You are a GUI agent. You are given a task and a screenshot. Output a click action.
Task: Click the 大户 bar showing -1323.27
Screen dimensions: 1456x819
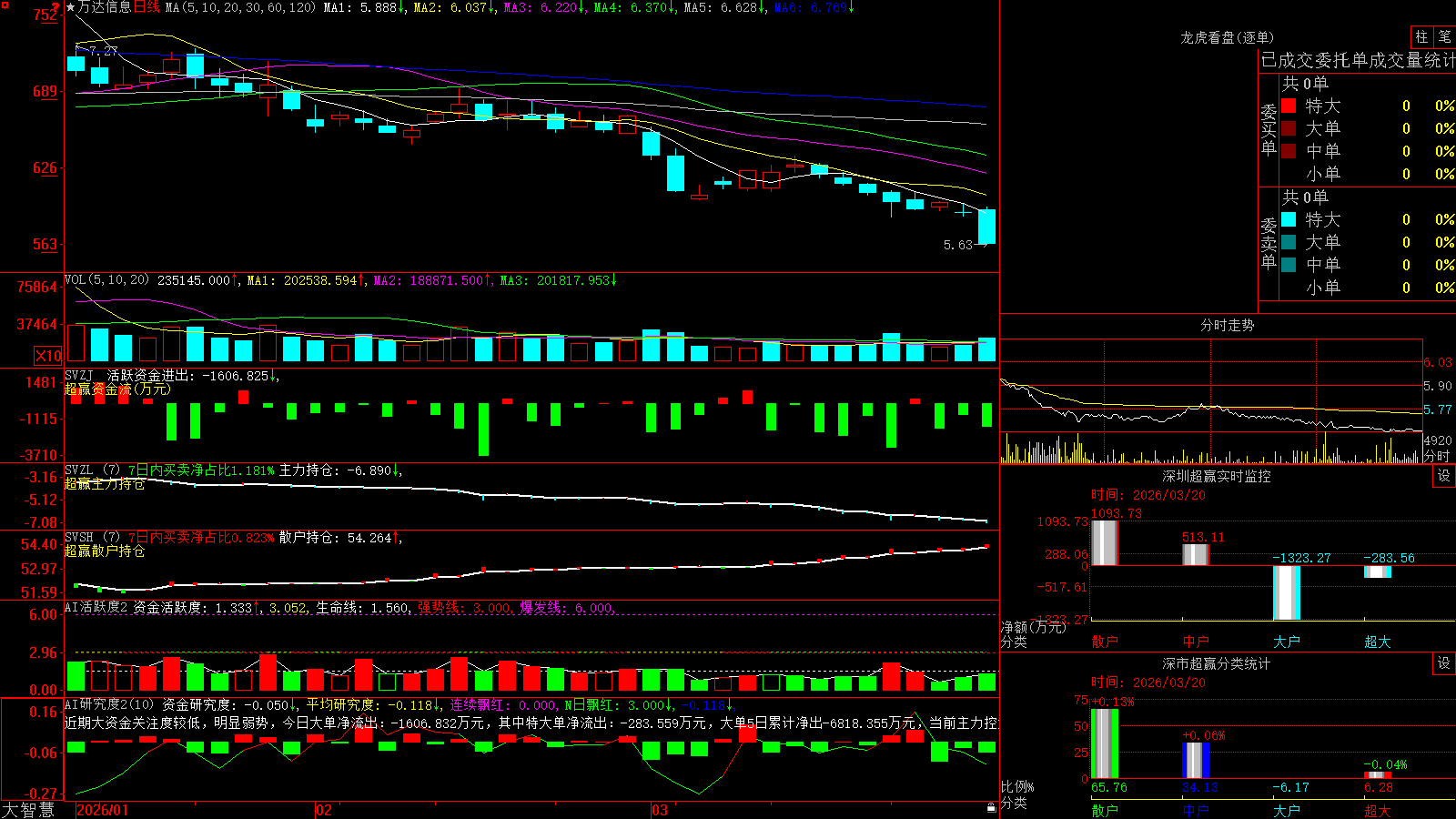point(1287,592)
